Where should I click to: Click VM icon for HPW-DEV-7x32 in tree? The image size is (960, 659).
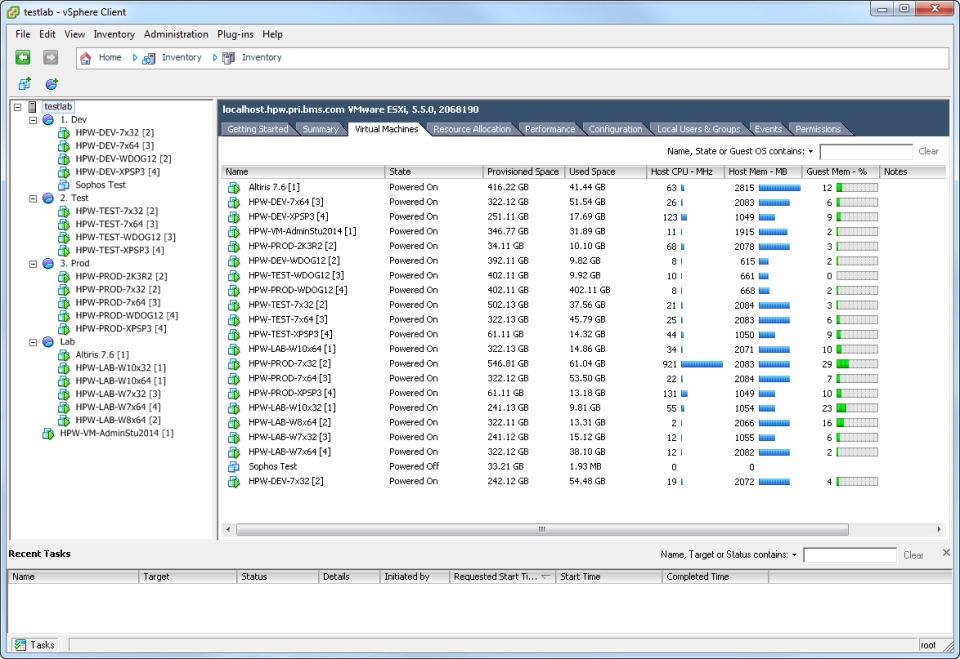coord(64,133)
